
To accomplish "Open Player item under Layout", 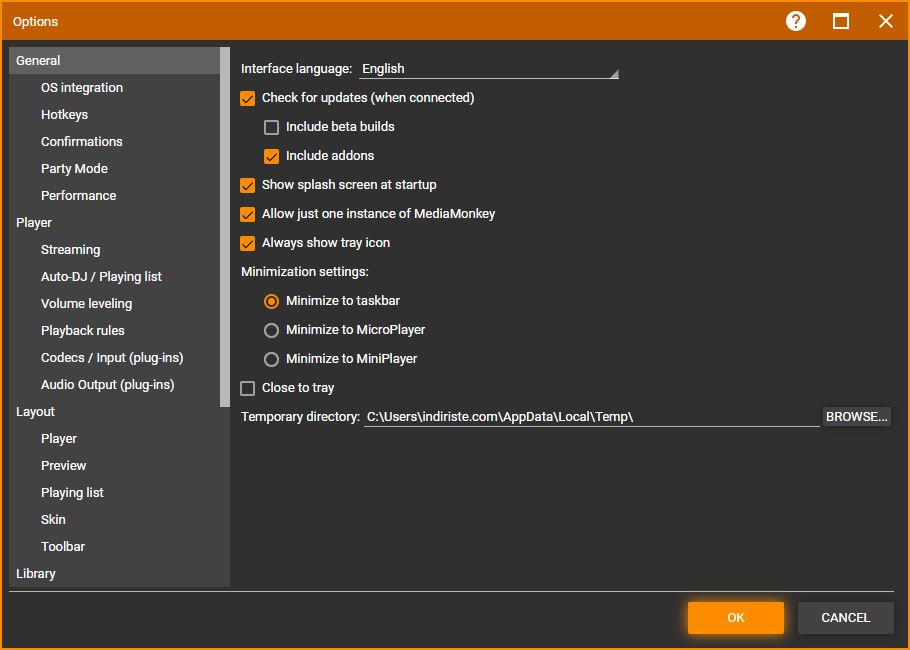I will click(59, 438).
